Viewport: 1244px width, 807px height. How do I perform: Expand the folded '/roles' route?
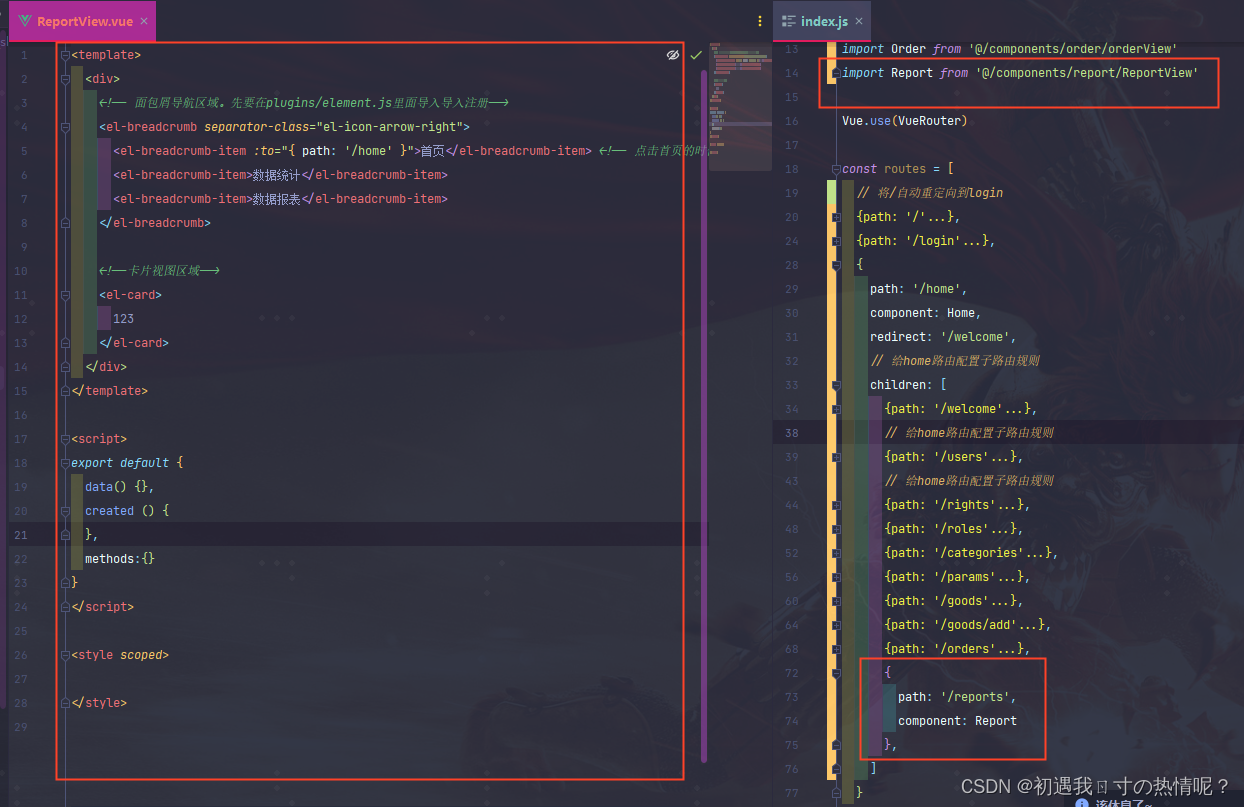(836, 529)
